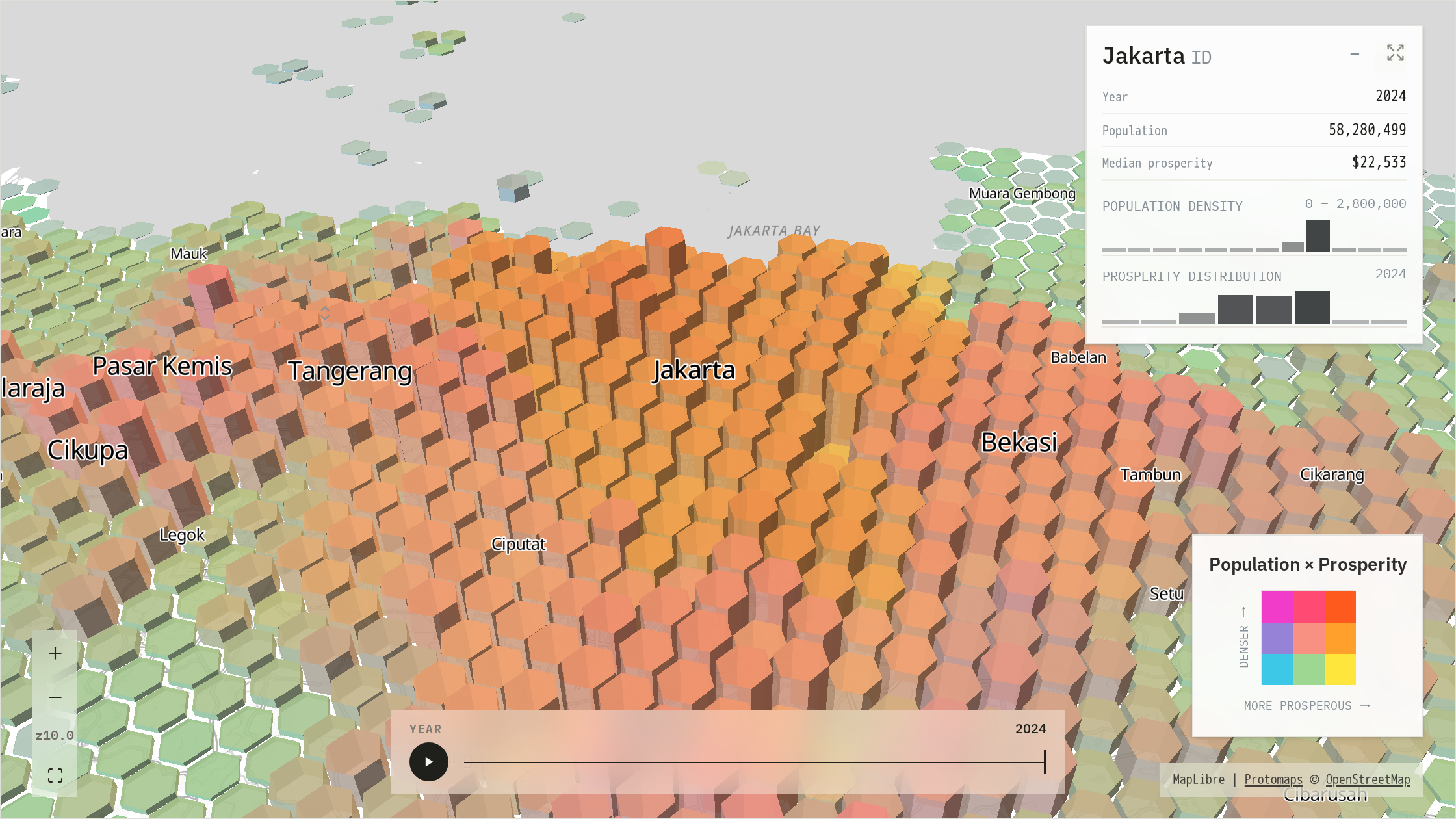Click the z10.0 zoom level indicator
The image size is (1456, 819).
tap(55, 735)
